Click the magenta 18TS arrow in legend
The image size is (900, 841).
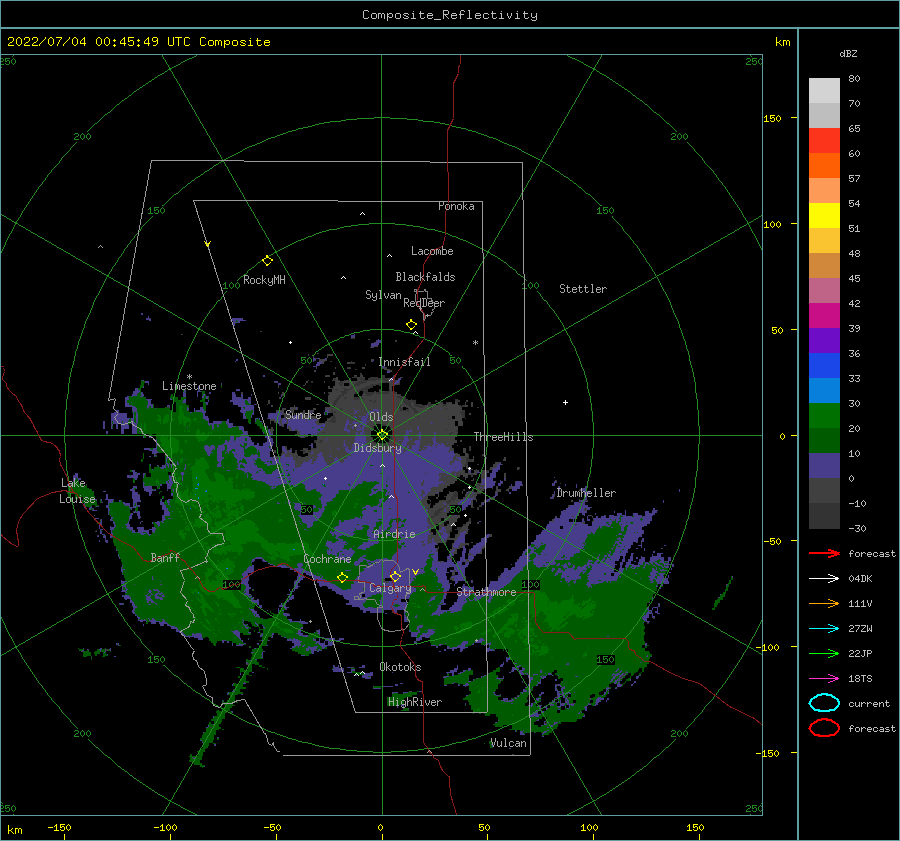click(824, 679)
